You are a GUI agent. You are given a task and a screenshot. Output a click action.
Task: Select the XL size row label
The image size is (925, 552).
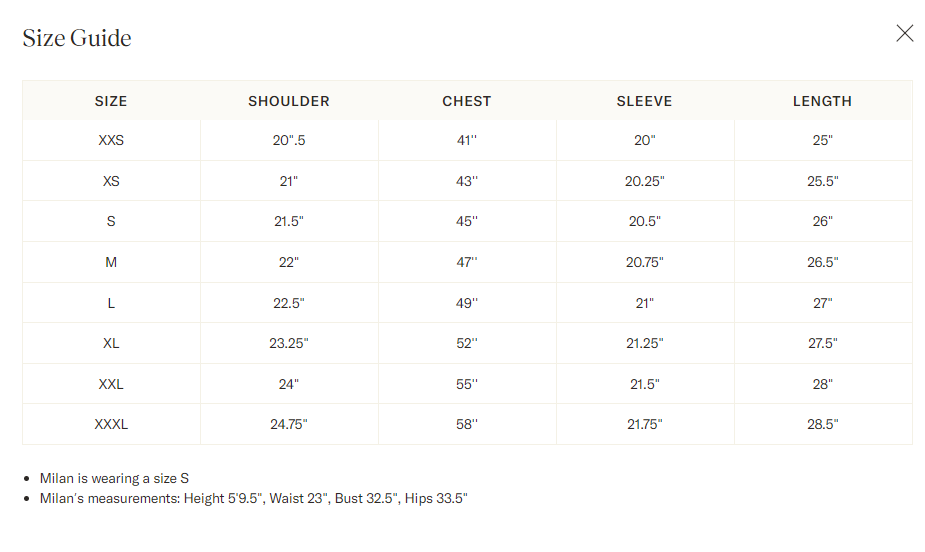111,343
